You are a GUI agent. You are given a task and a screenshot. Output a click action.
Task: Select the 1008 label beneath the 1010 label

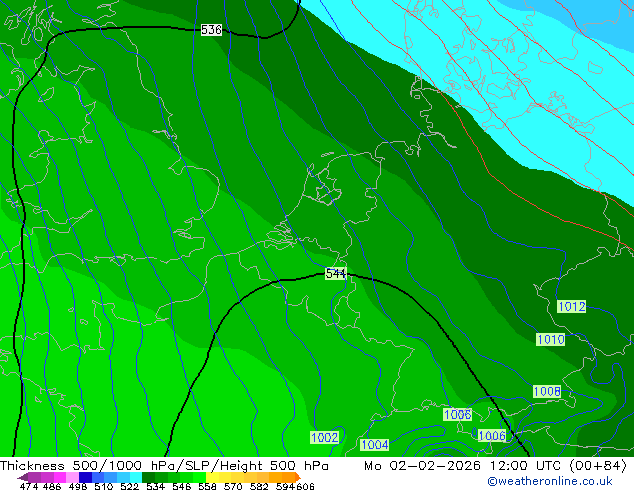(547, 391)
